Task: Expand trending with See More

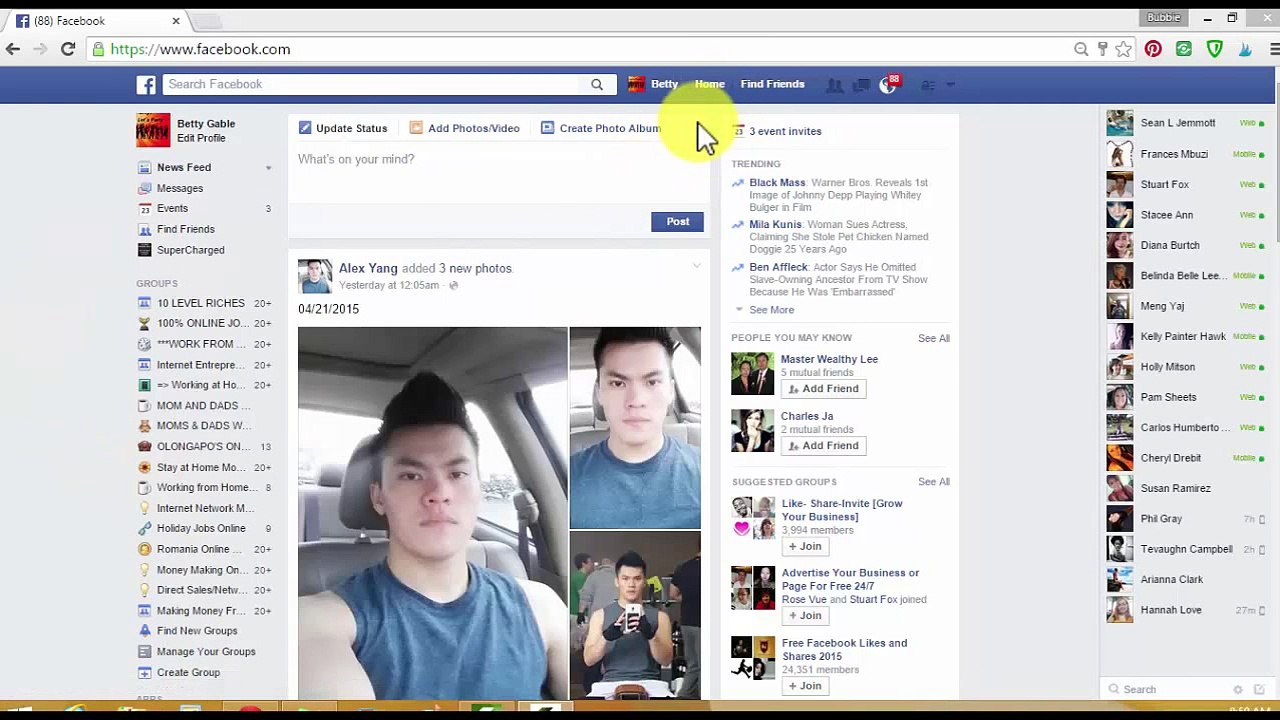Action: (771, 310)
